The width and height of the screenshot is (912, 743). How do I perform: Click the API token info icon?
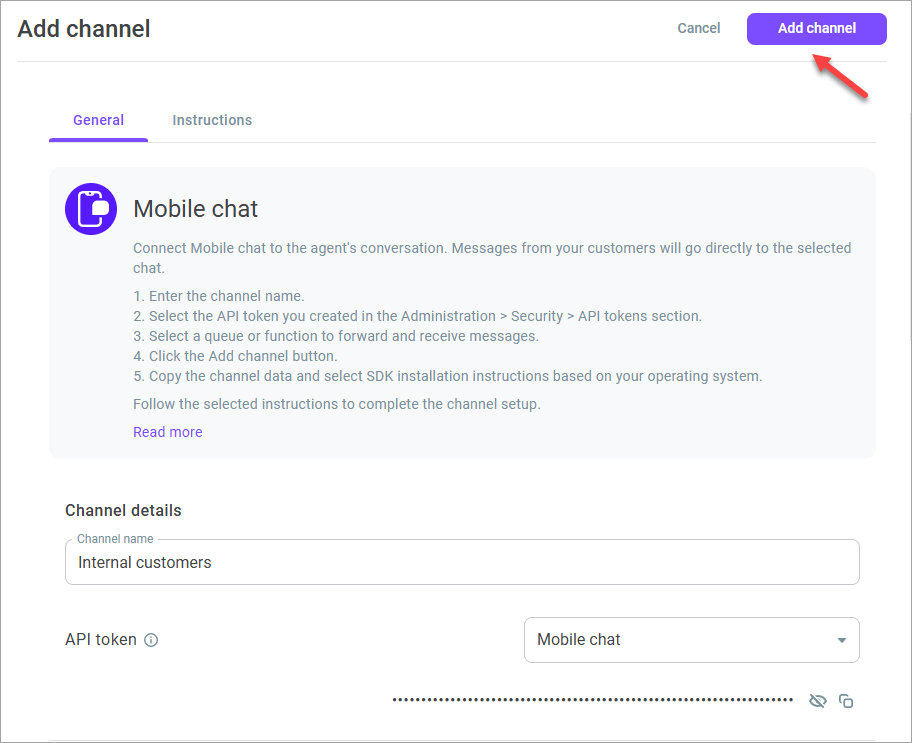coord(151,640)
